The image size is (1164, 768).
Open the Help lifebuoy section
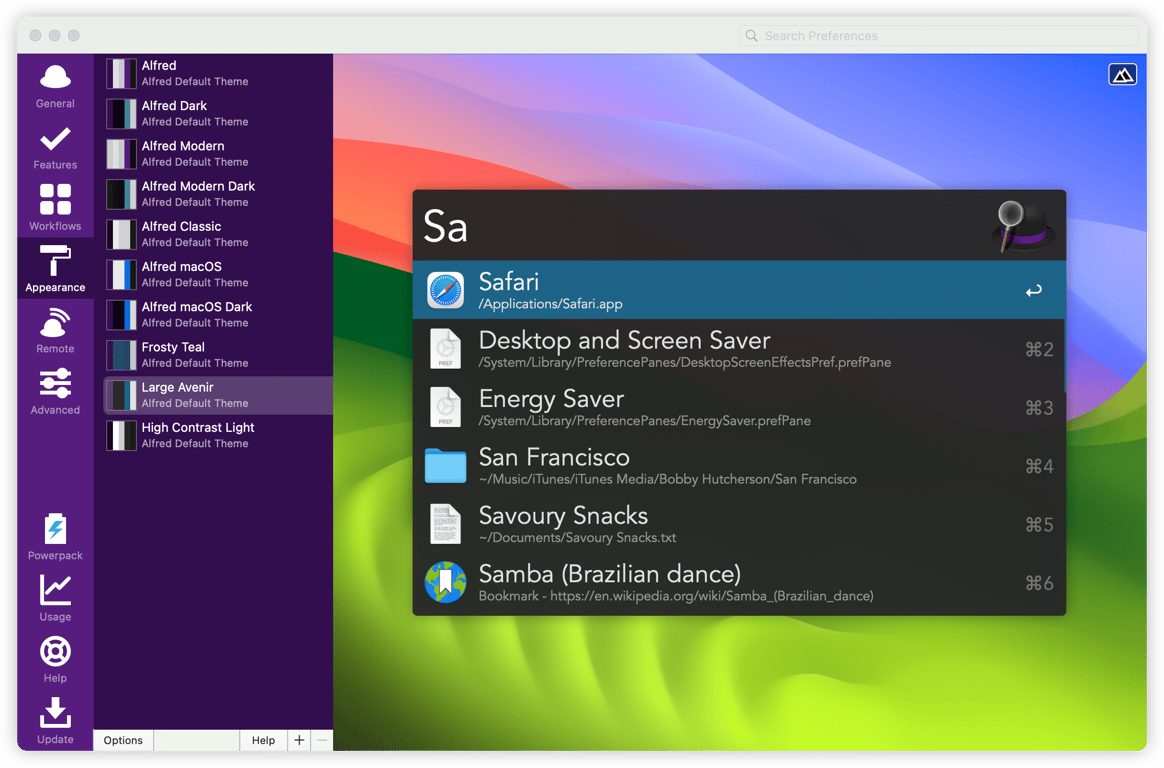55,659
